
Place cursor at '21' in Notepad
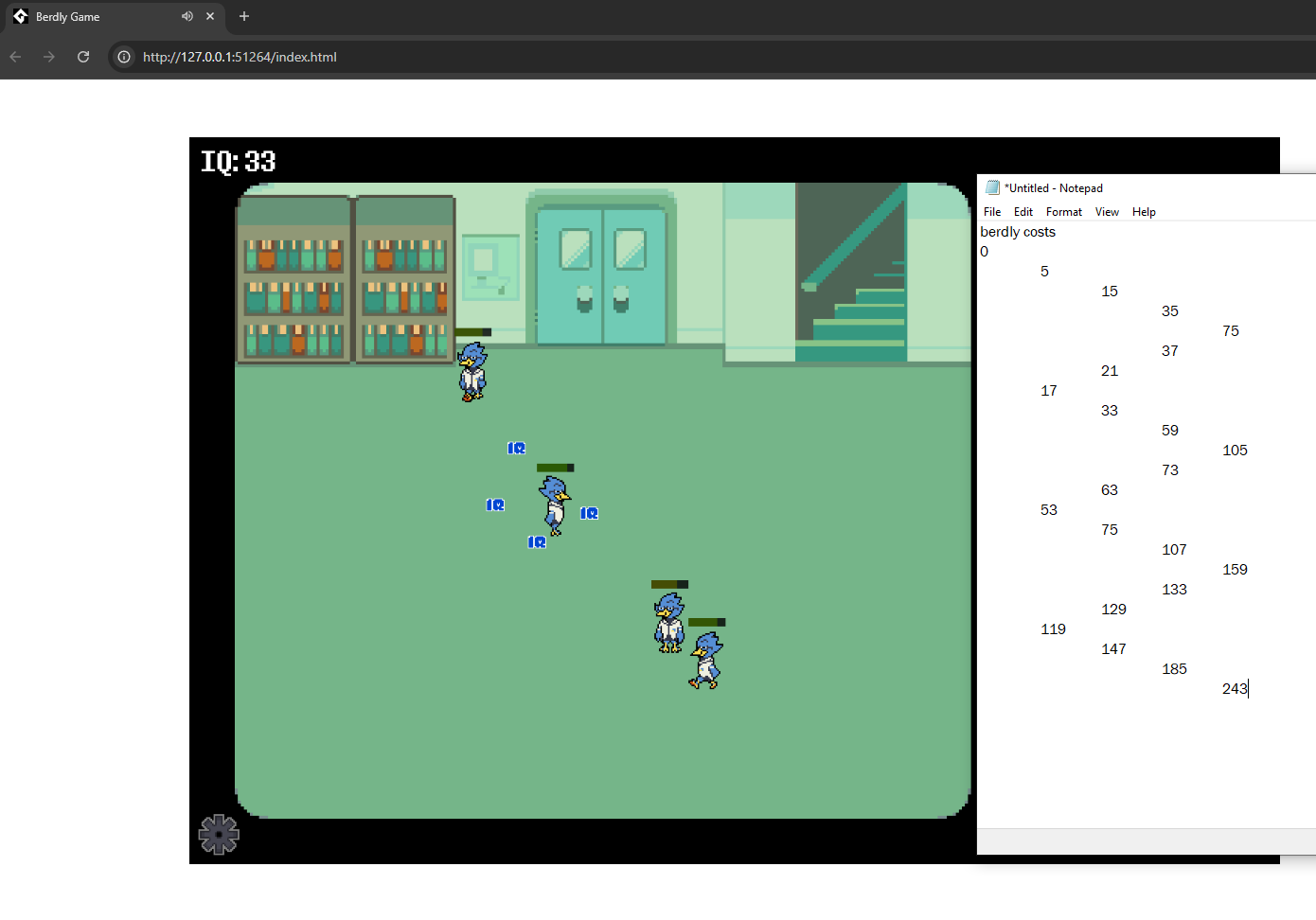pyautogui.click(x=1110, y=371)
